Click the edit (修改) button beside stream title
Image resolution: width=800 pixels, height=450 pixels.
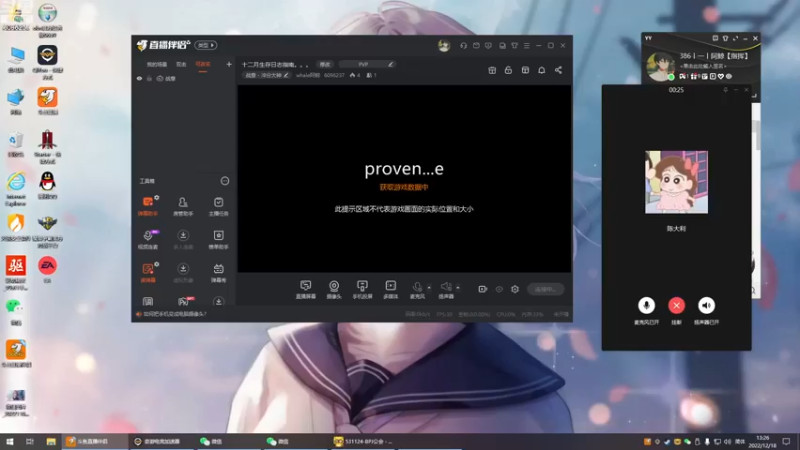click(x=325, y=64)
